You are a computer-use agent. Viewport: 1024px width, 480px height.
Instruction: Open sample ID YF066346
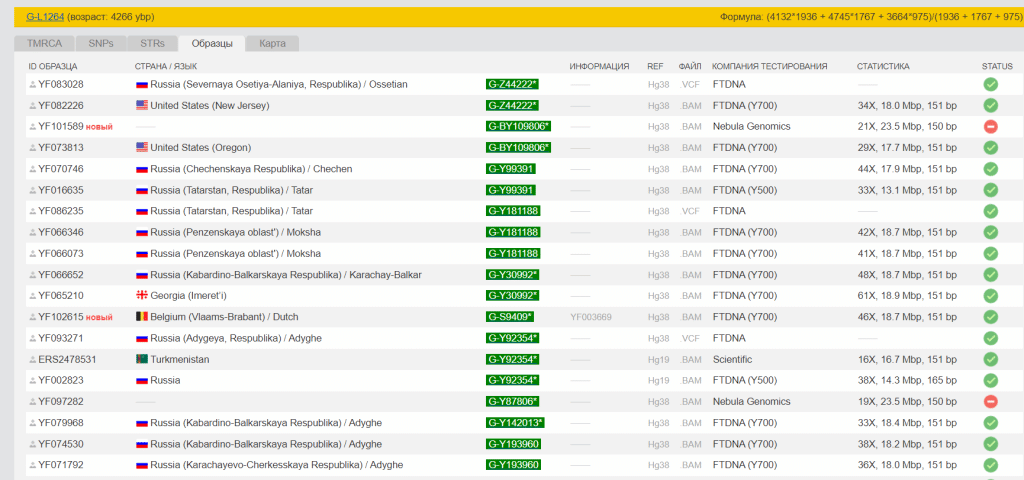[61, 232]
